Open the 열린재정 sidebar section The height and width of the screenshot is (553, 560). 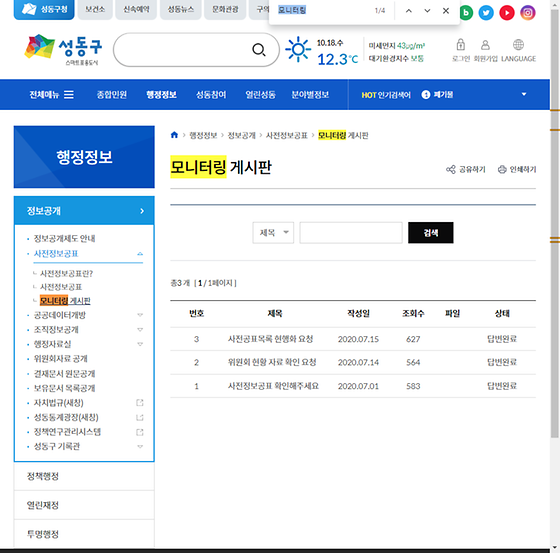(x=84, y=505)
